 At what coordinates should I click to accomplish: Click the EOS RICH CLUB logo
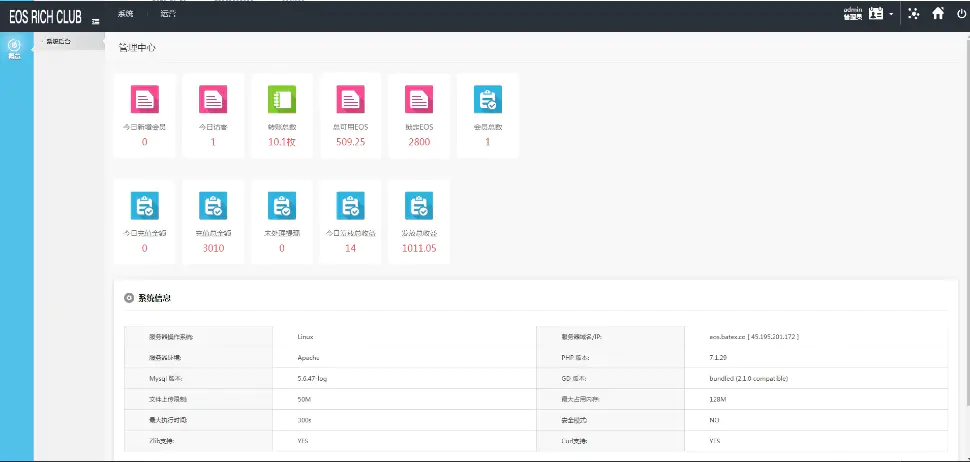tap(45, 18)
